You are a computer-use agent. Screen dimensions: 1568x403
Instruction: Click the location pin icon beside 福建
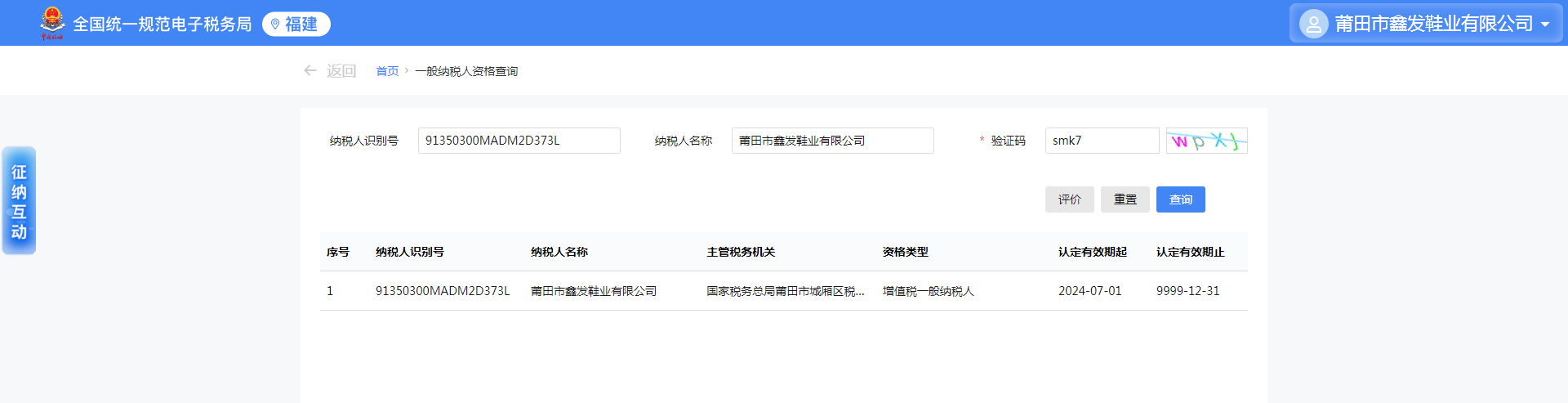pyautogui.click(x=275, y=25)
